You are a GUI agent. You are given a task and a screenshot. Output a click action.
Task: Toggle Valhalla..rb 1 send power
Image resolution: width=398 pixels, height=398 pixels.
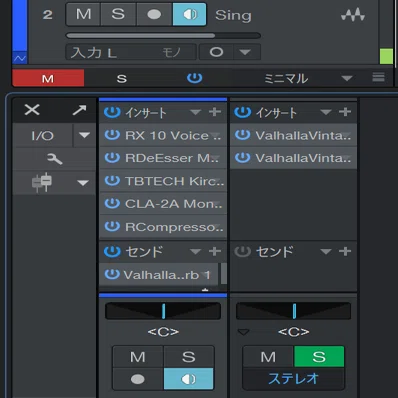112,274
